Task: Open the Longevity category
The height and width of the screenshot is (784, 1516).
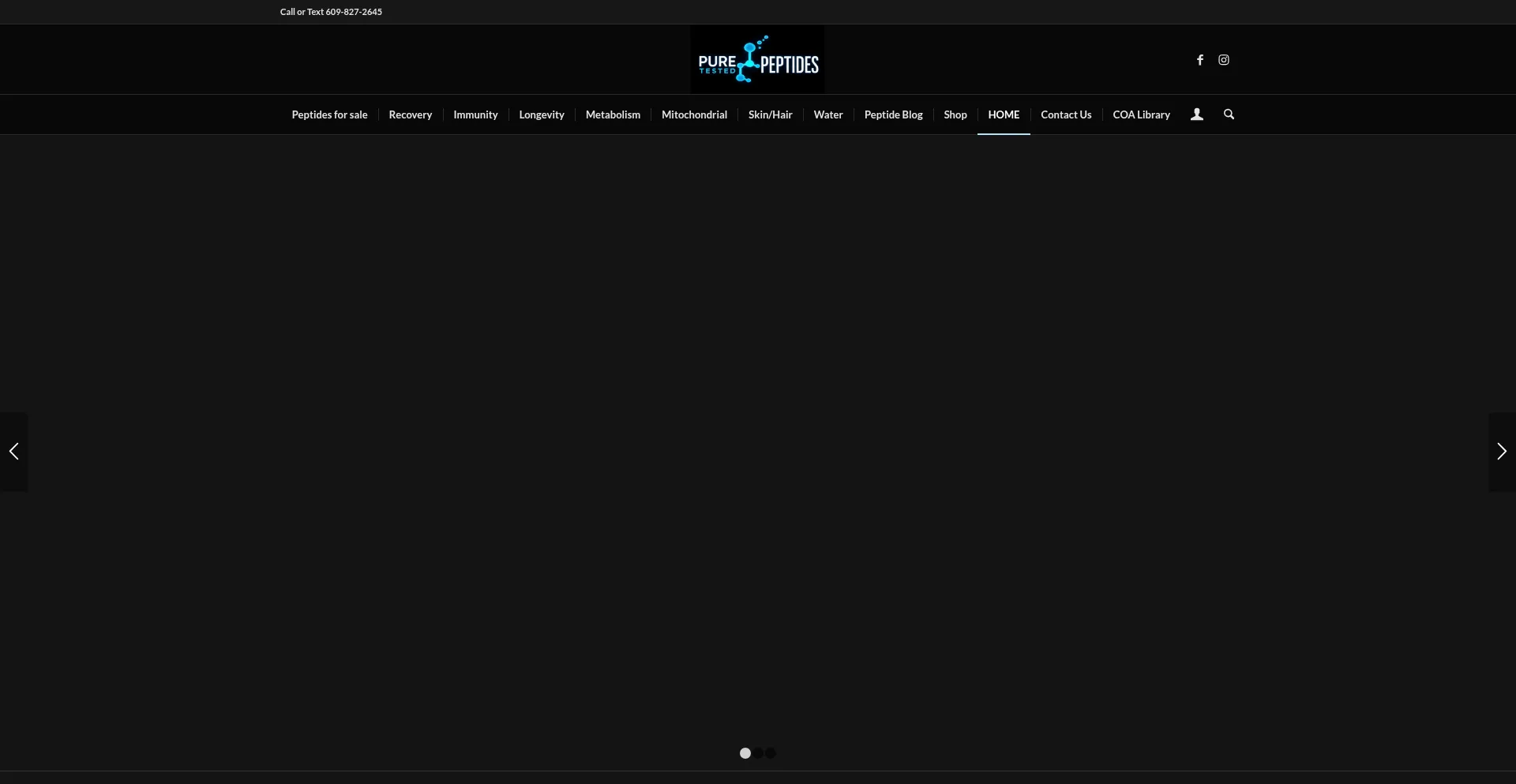Action: point(541,114)
